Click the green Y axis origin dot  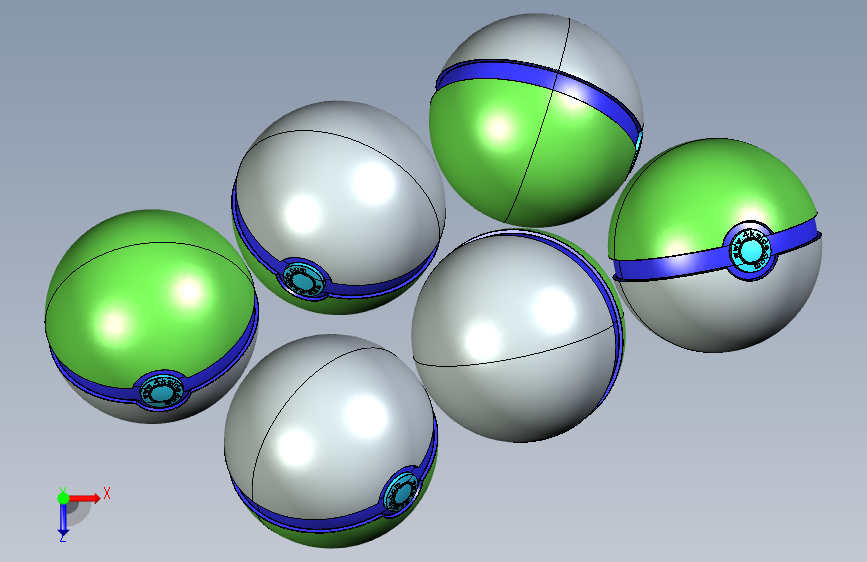point(64,498)
